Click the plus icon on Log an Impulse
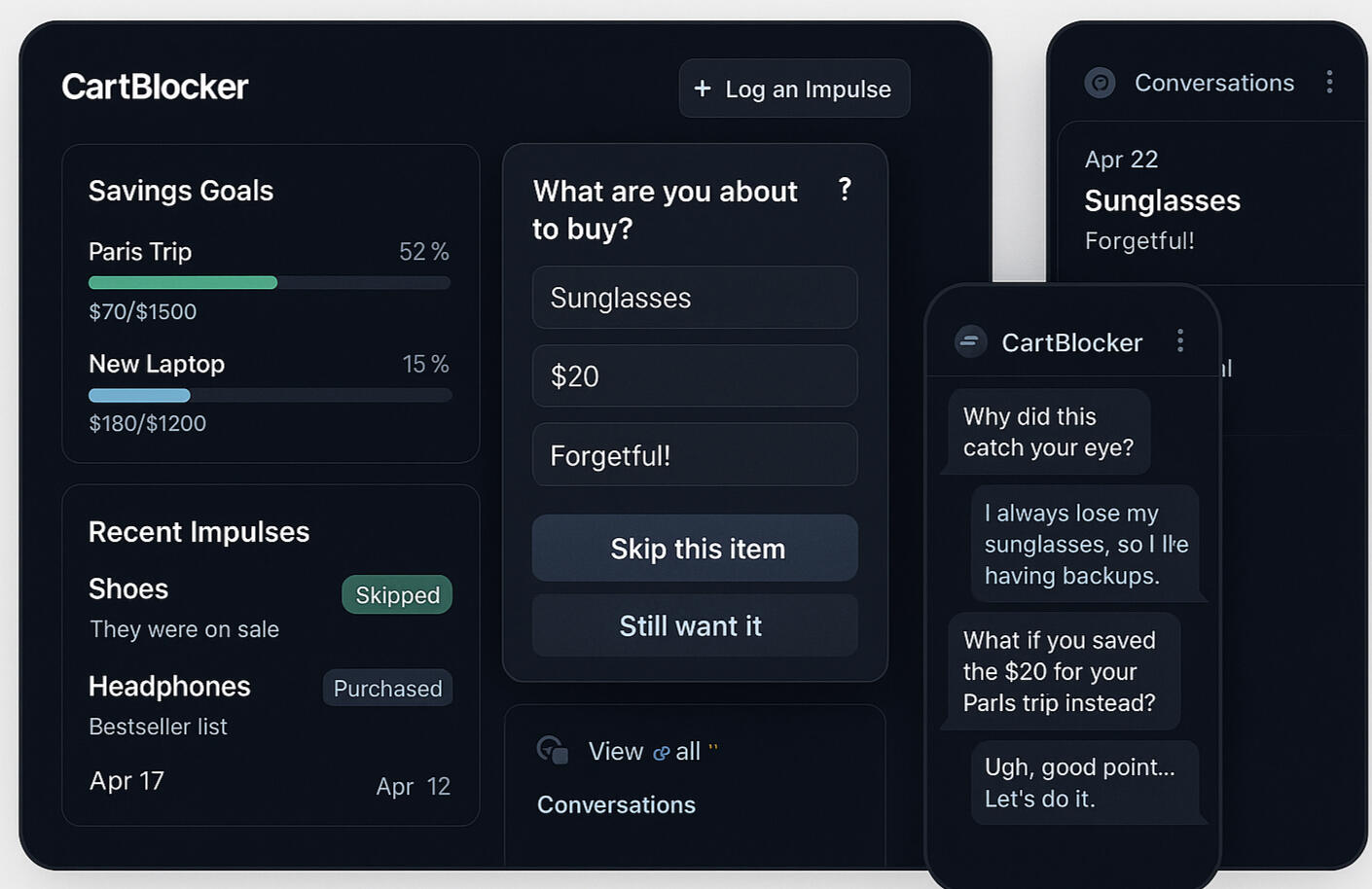Screen dimensions: 1372x889 (x=703, y=89)
